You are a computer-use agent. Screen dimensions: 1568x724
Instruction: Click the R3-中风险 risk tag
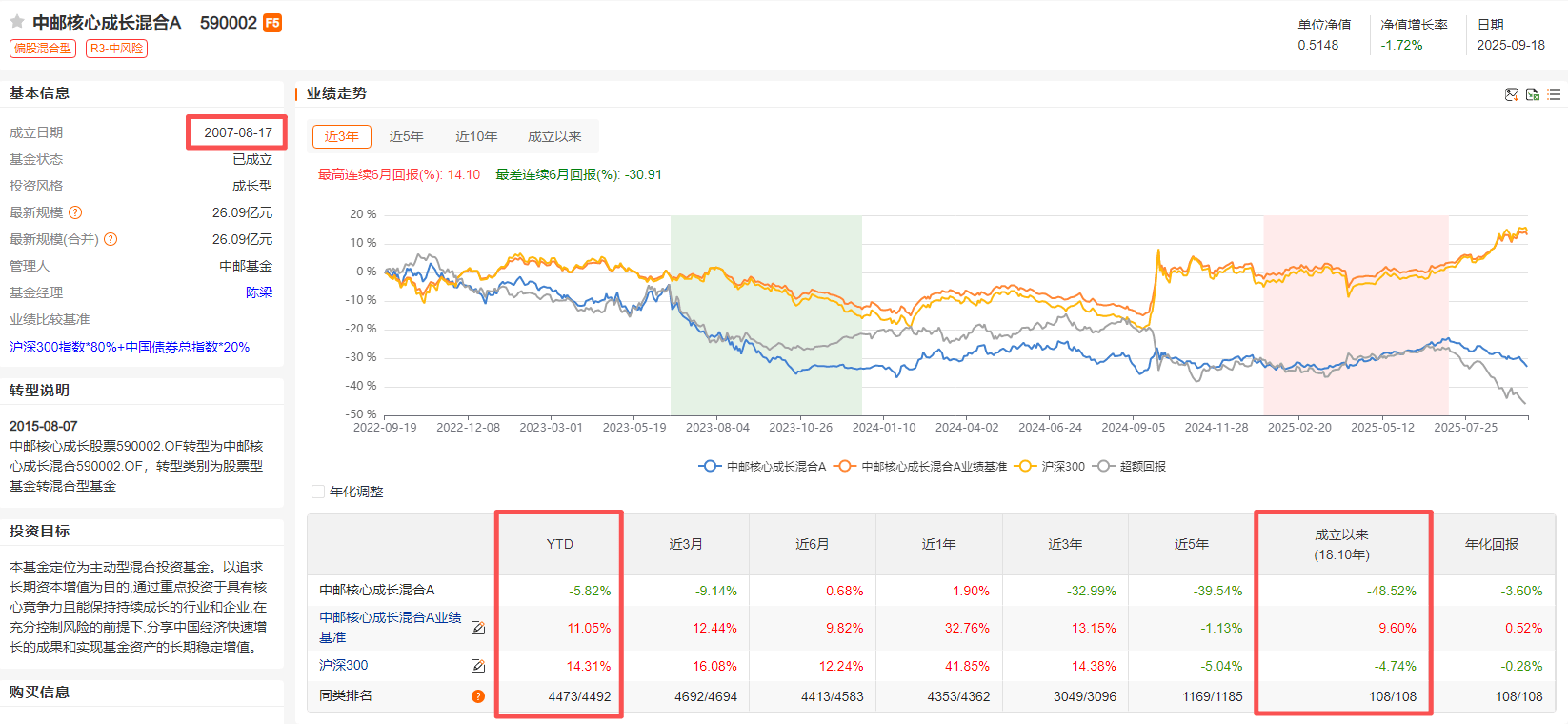(116, 48)
